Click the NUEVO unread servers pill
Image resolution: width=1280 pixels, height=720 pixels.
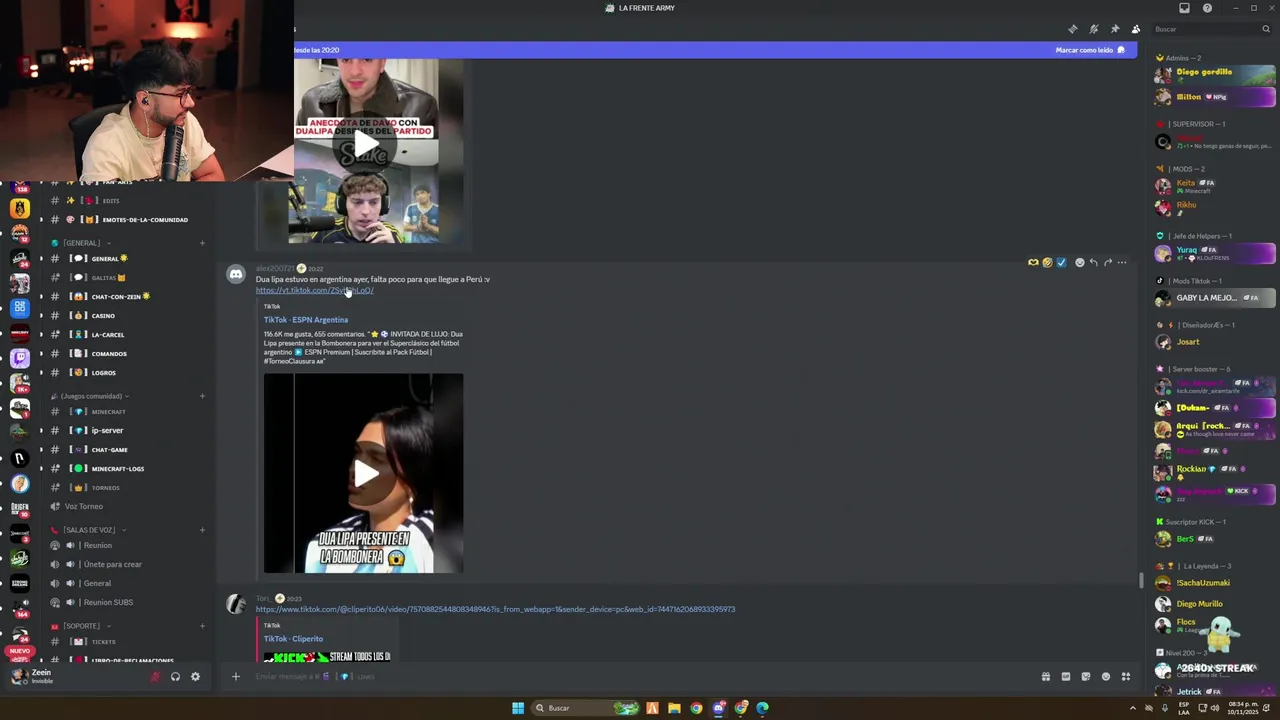[19, 650]
